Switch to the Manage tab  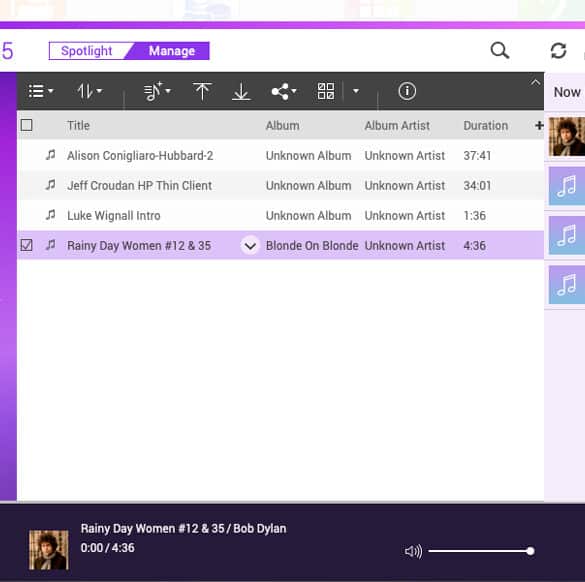coord(172,51)
